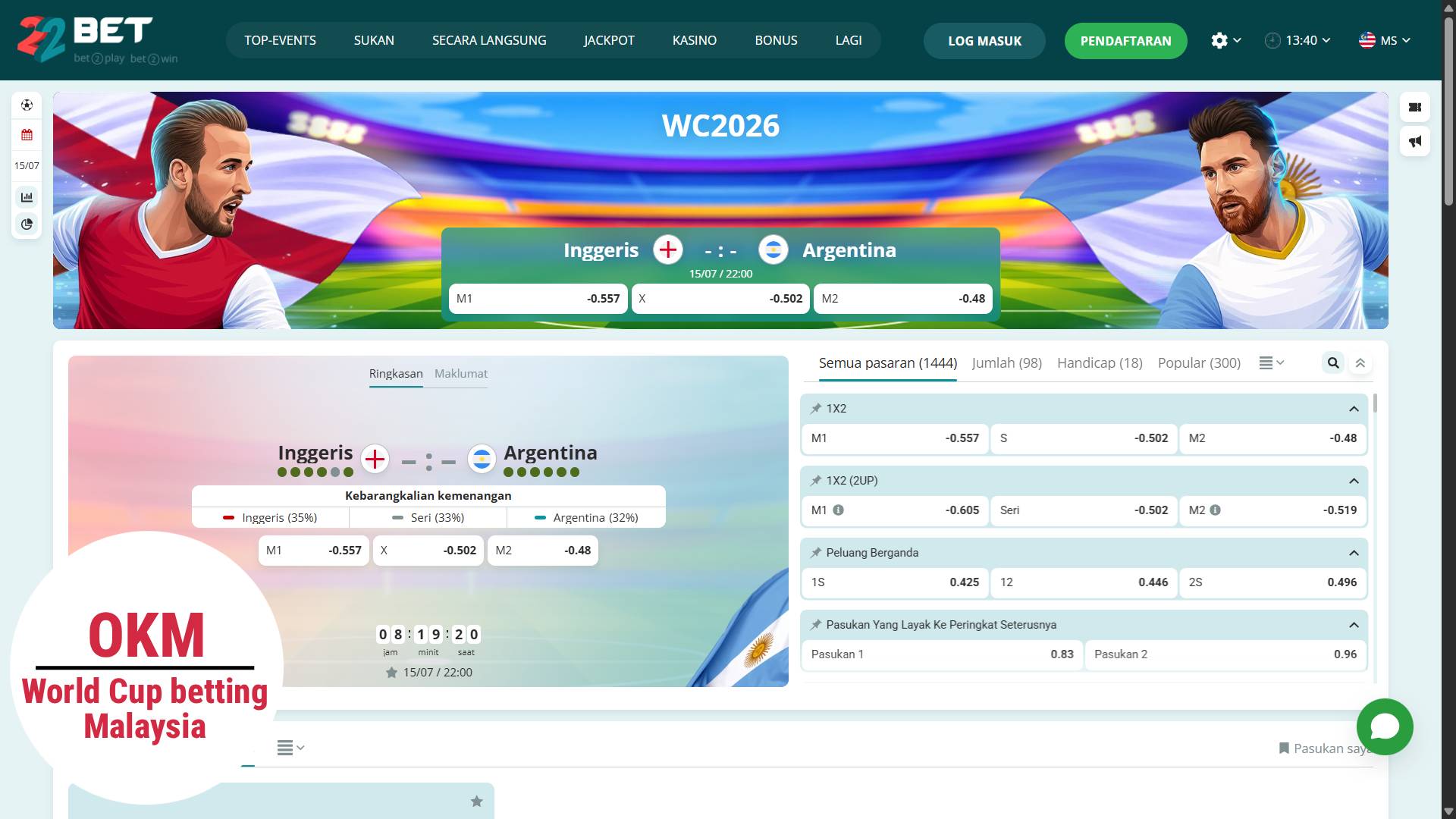Open the market list view dropdown beside Popular
Screen dimensions: 1456x819
click(x=1271, y=362)
